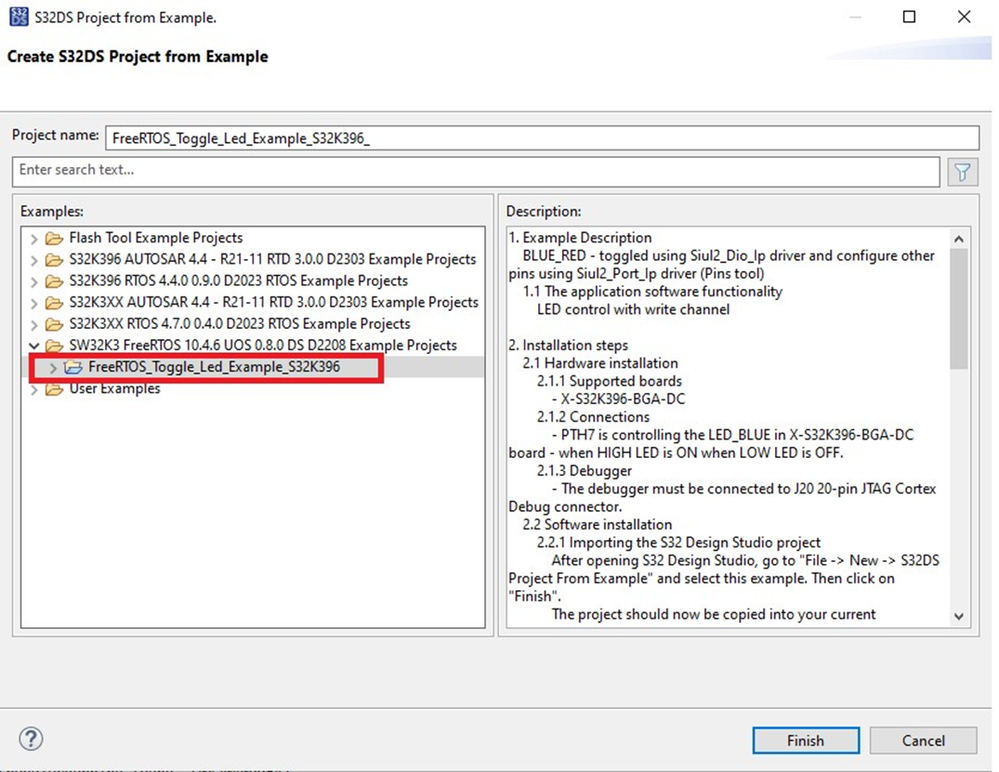Click description scrollbar up arrow

959,239
